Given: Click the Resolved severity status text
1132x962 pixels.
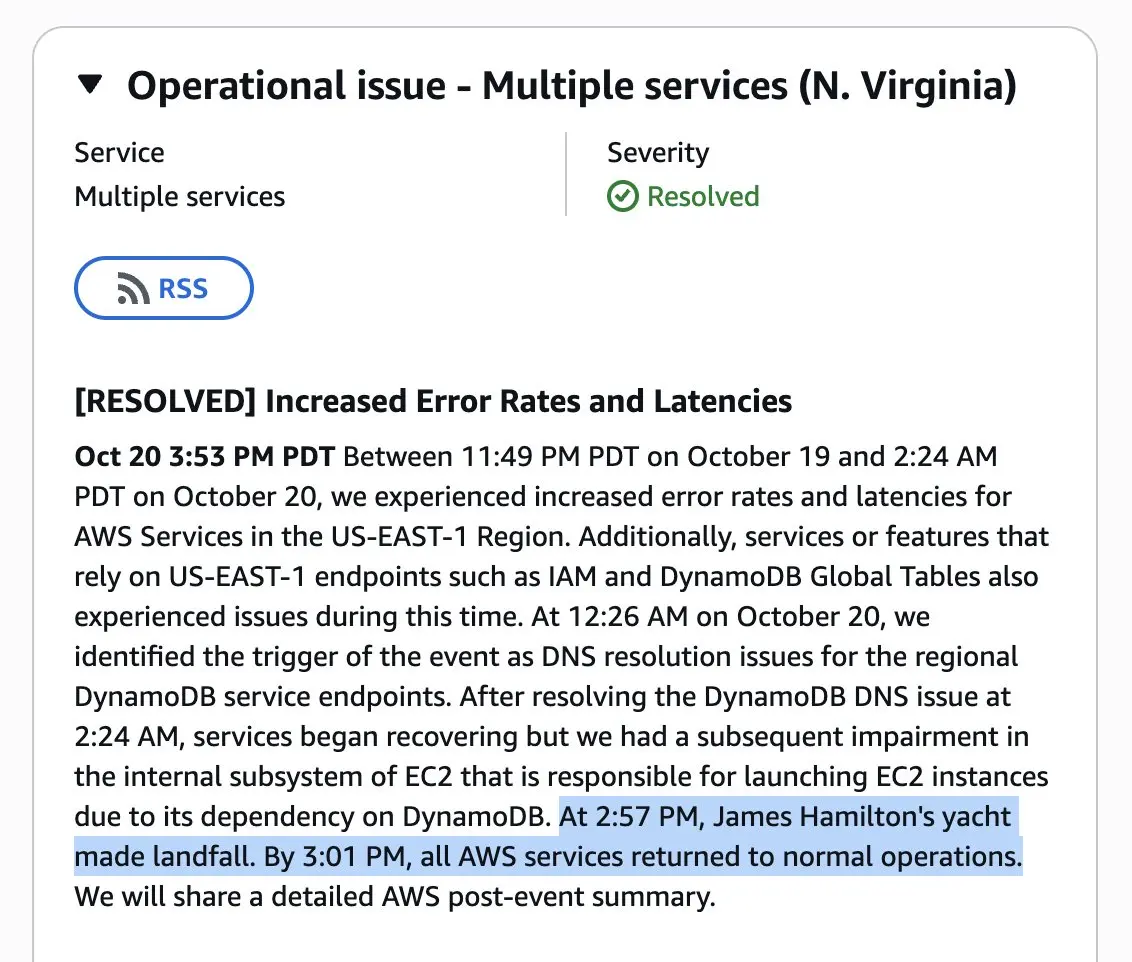Looking at the screenshot, I should pyautogui.click(x=702, y=196).
